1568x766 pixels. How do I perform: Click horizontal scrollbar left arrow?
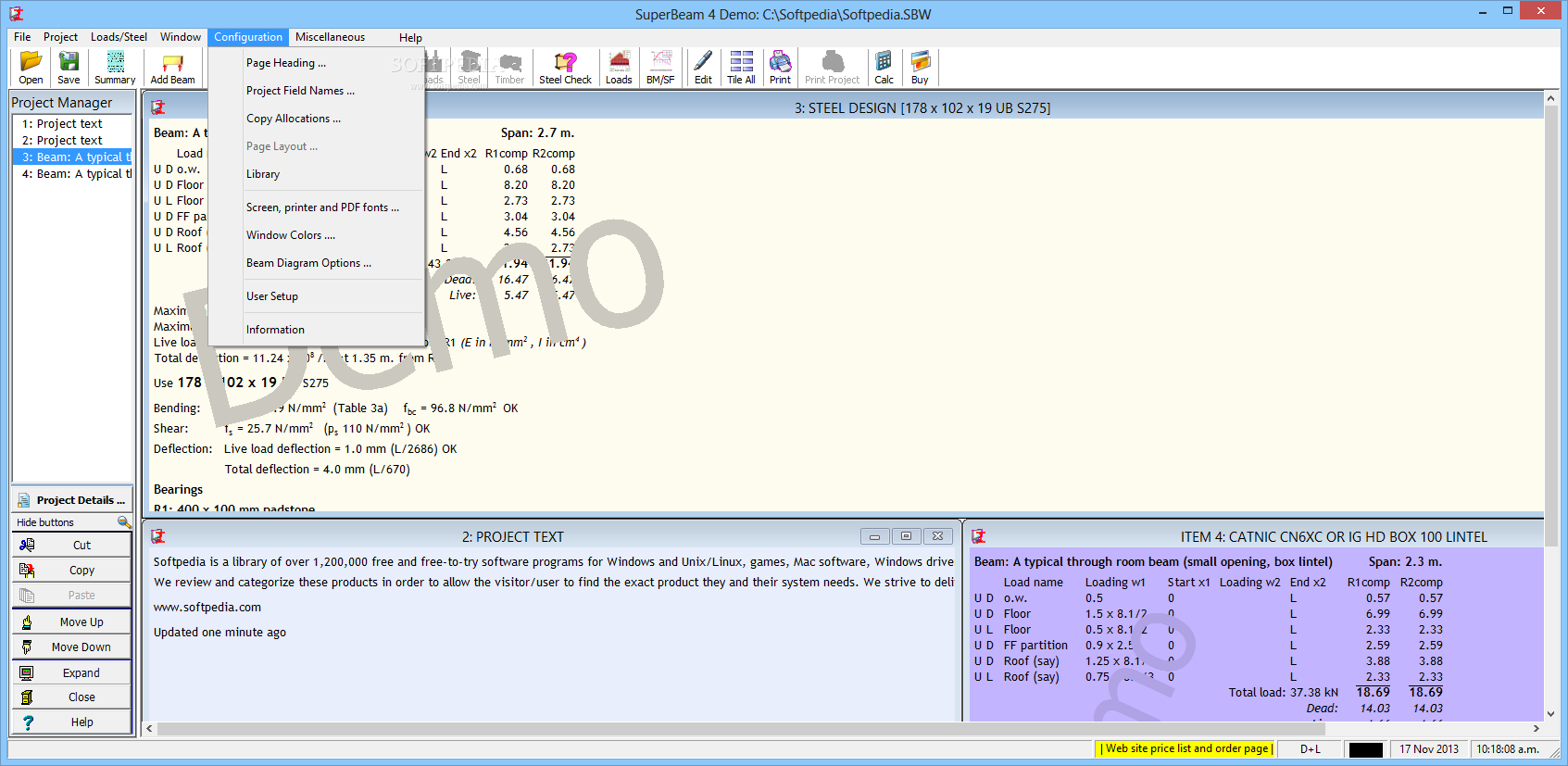(x=149, y=729)
